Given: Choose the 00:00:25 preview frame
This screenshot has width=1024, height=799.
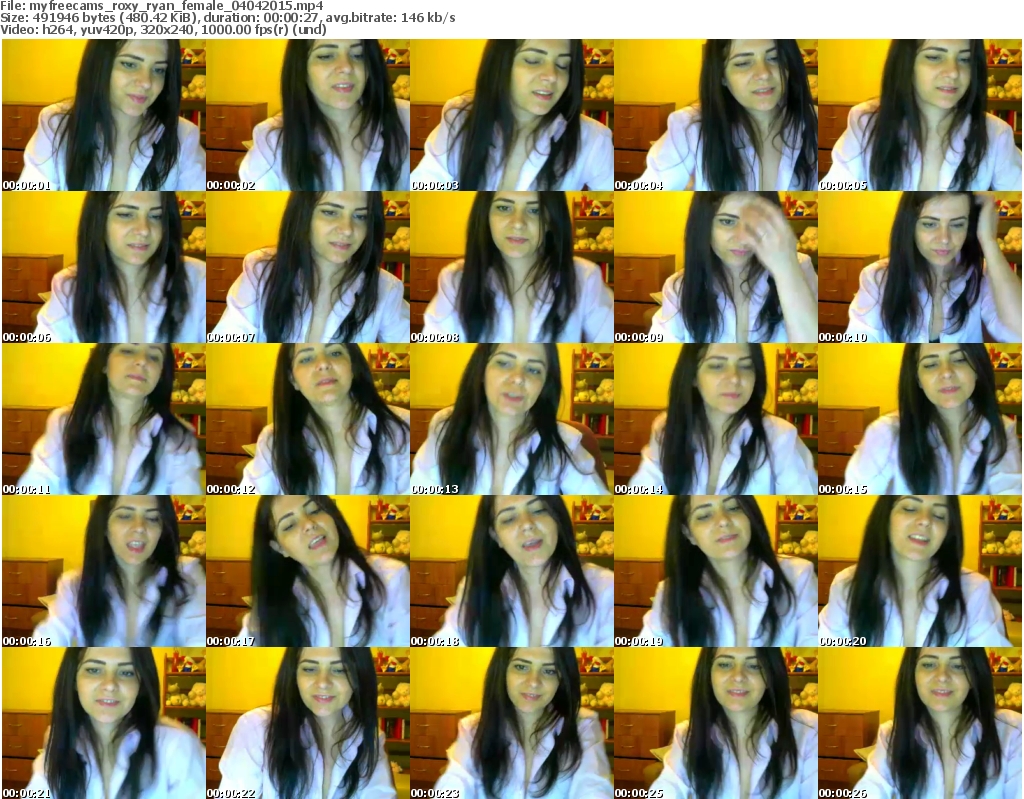Looking at the screenshot, I should [x=715, y=723].
